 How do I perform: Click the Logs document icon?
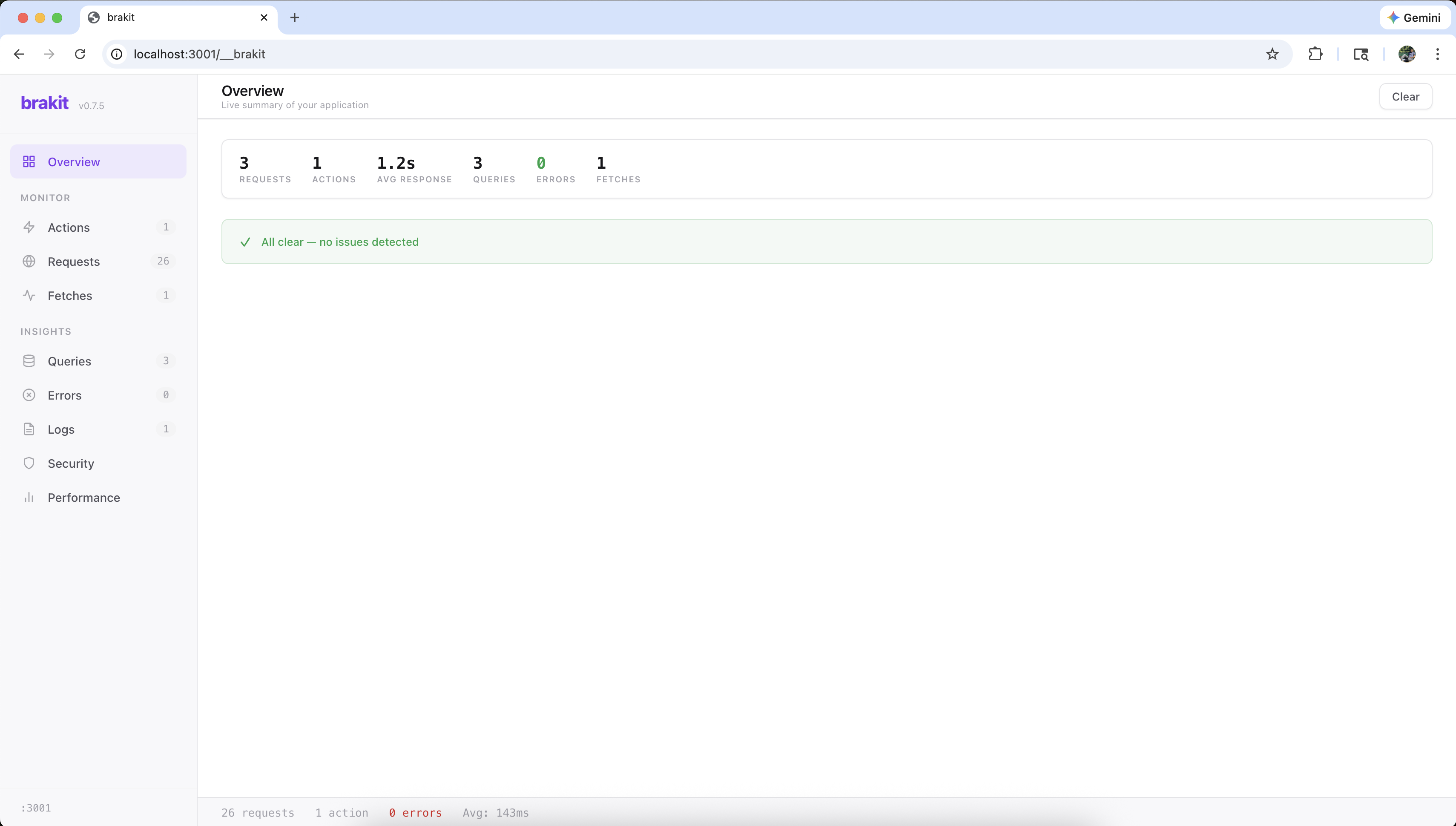pyautogui.click(x=29, y=429)
